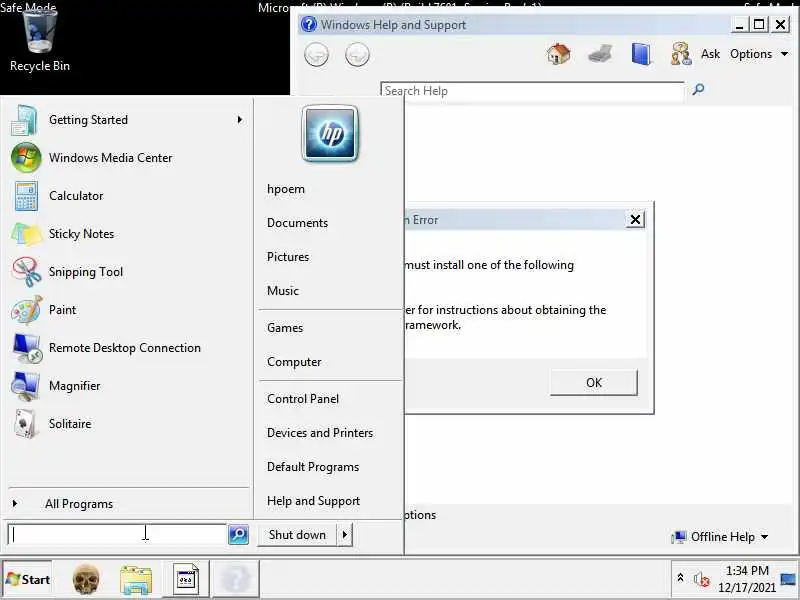
Task: Click the Help search magnifier icon
Action: [698, 90]
